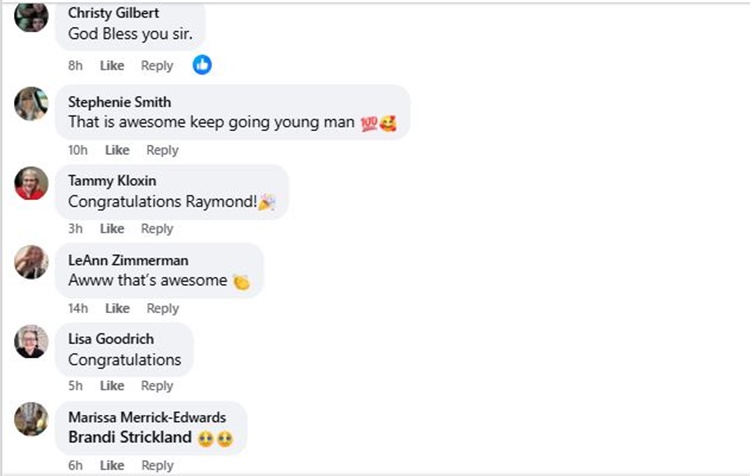Like Tammy Kloxin's congratulations comment
The height and width of the screenshot is (476, 750).
tap(112, 229)
